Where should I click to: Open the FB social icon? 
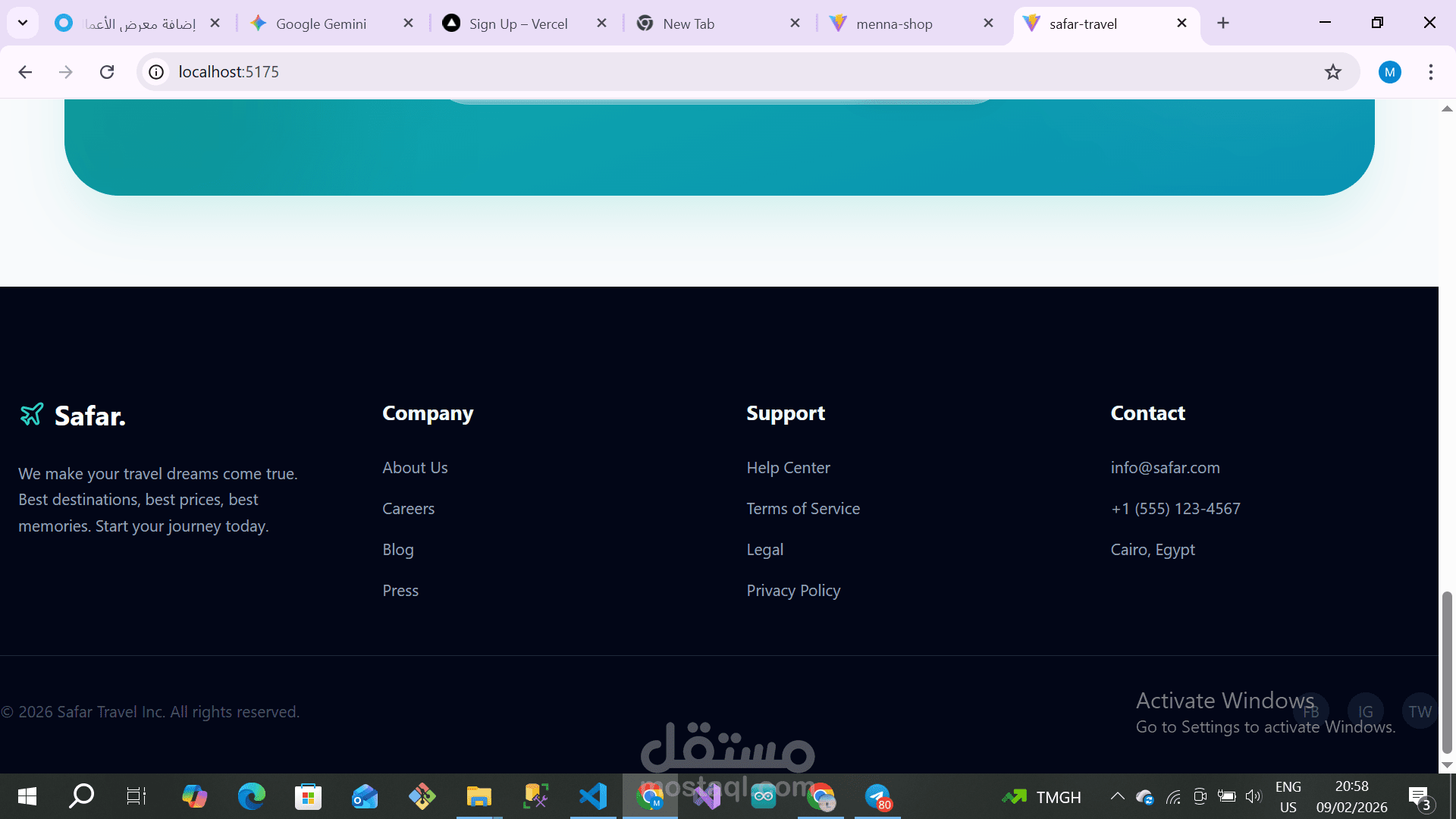click(1310, 711)
